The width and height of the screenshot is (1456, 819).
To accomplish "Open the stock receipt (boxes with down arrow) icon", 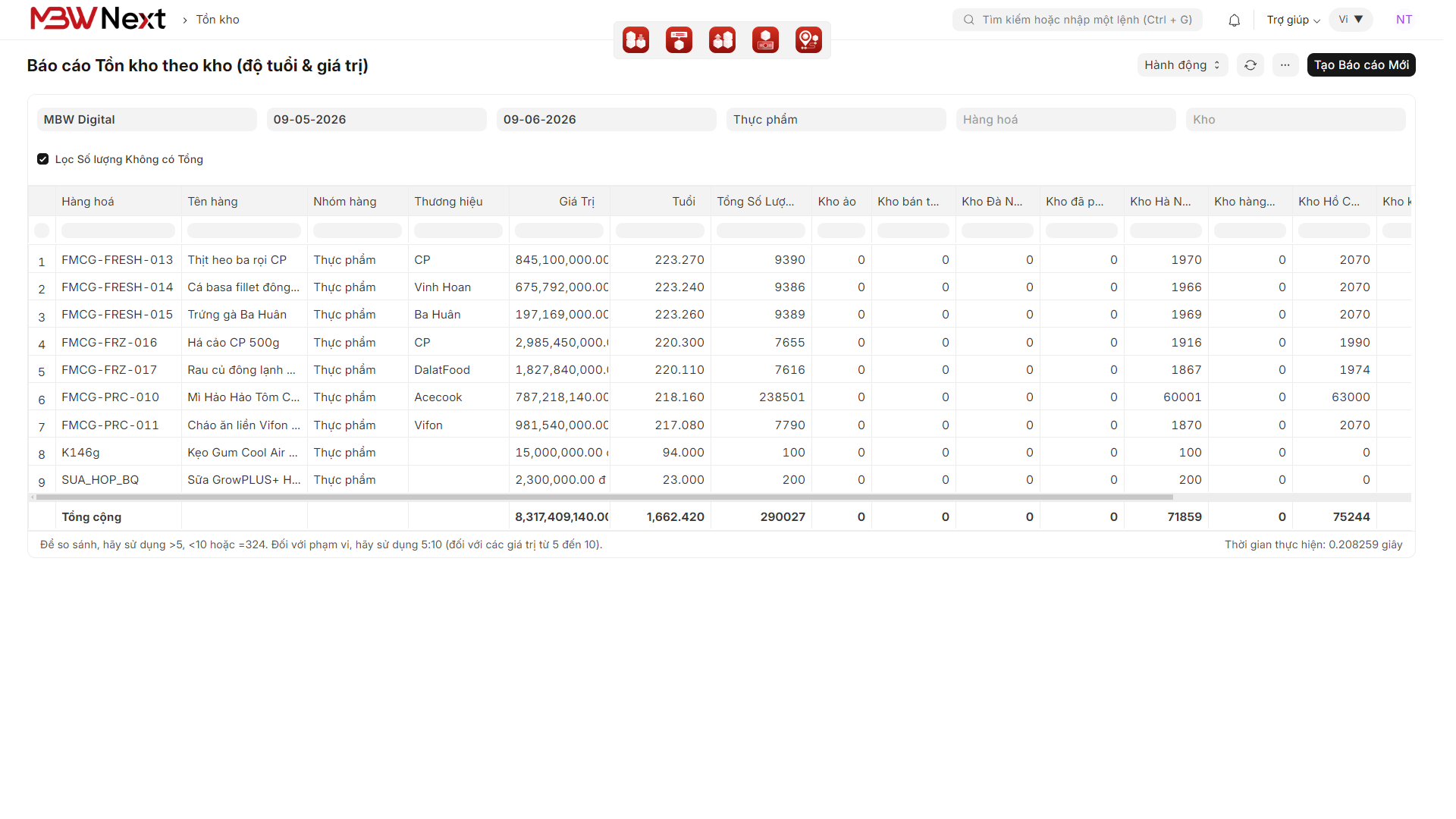I will click(x=635, y=39).
